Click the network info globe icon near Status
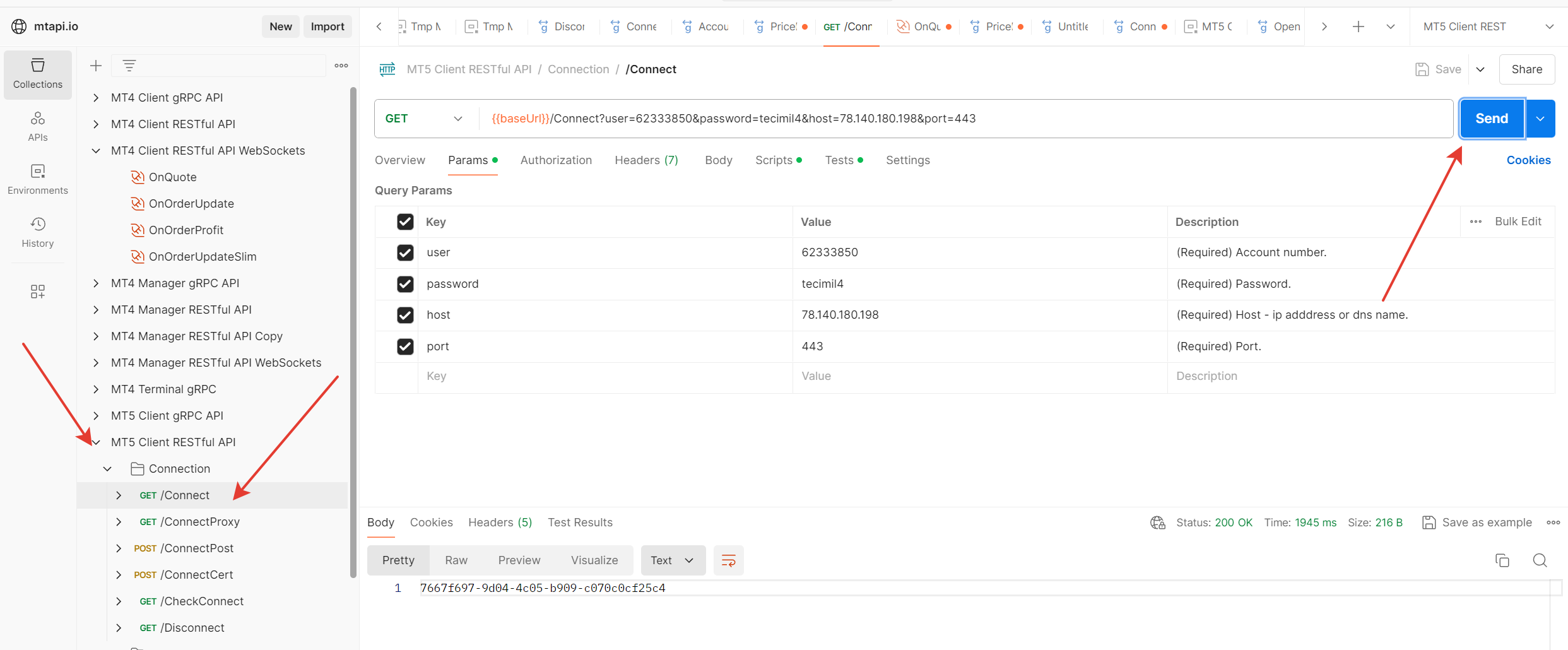This screenshot has width=1568, height=650. pos(1157,523)
